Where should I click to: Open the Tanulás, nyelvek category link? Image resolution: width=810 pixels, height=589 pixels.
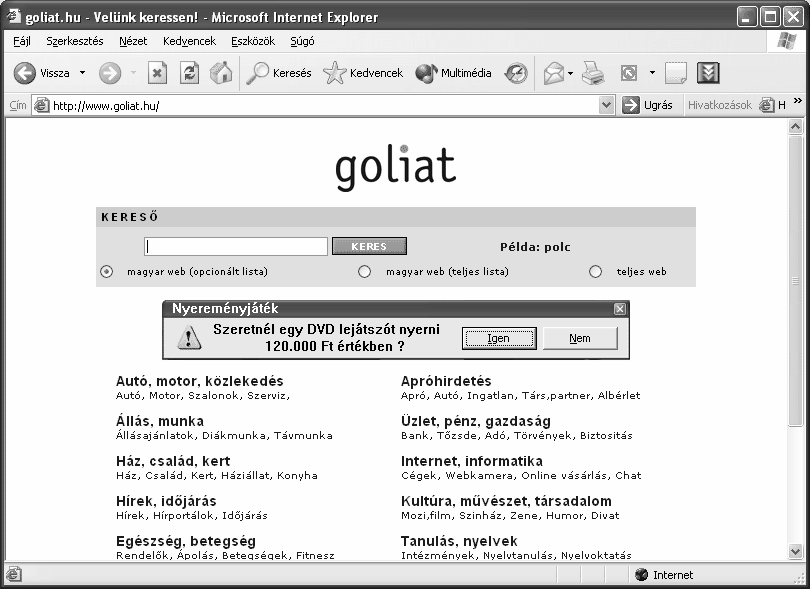click(x=459, y=541)
